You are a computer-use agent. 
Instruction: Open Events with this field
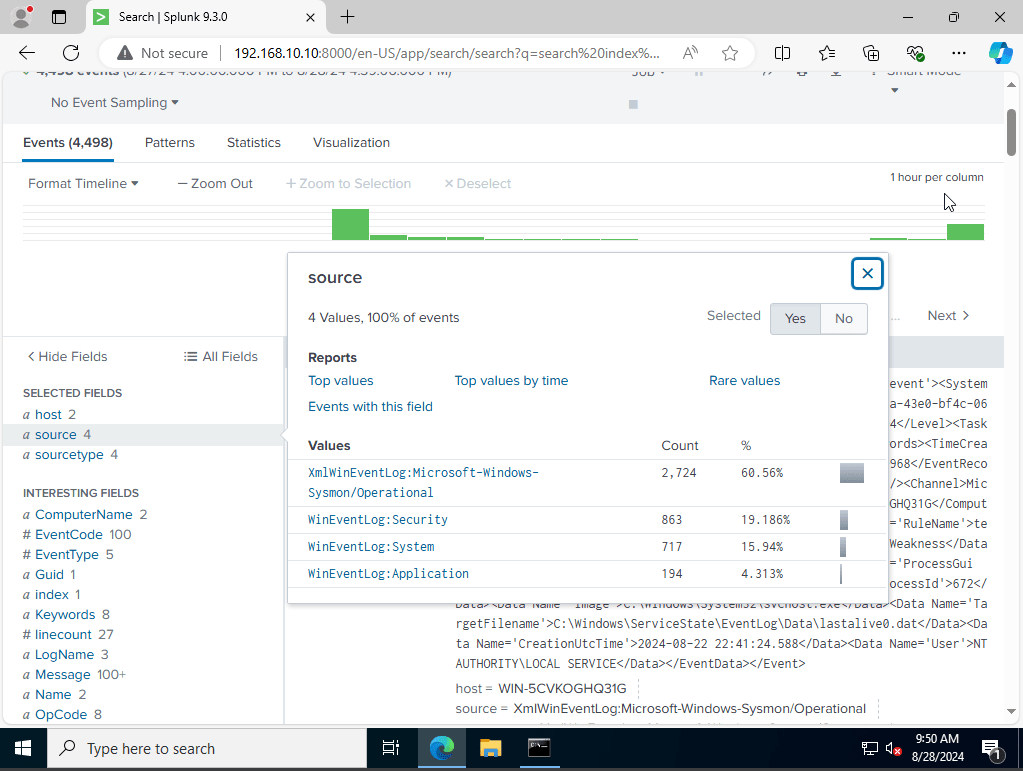point(370,406)
